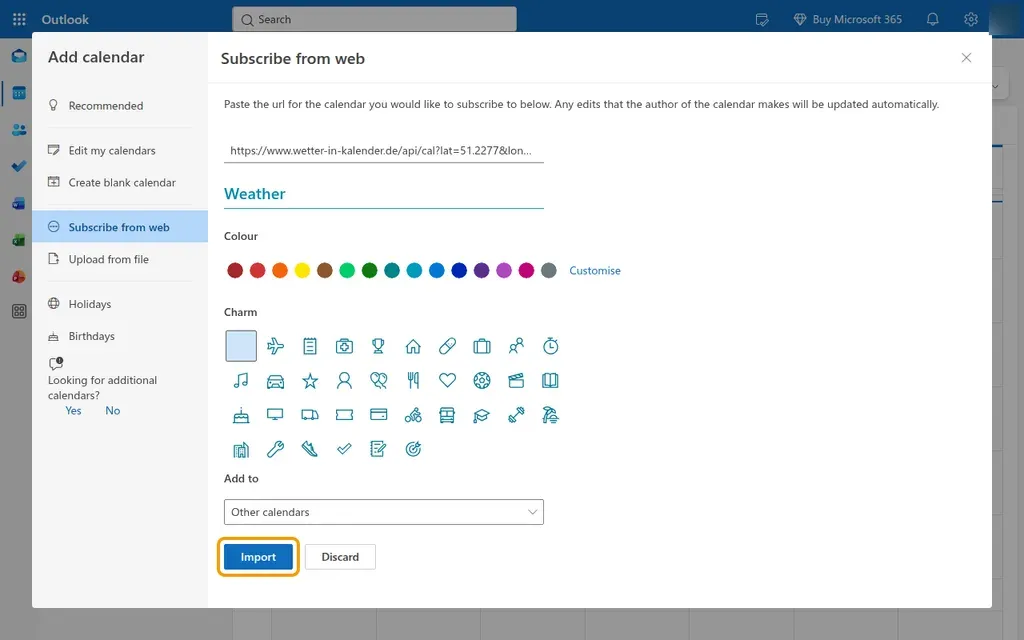Switch to Upload from file
The width and height of the screenshot is (1024, 640).
(x=120, y=259)
